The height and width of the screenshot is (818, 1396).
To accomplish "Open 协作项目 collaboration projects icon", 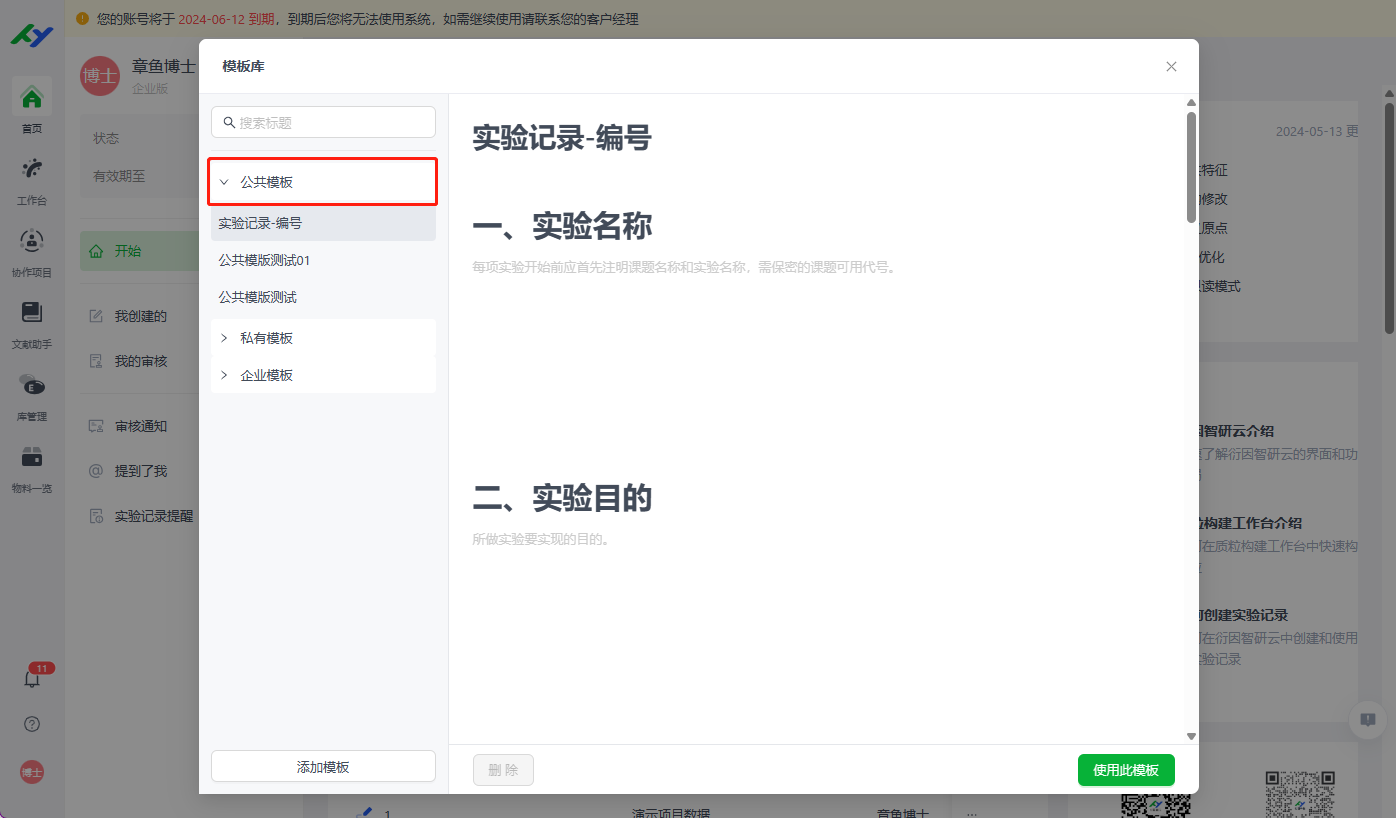I will 32,241.
